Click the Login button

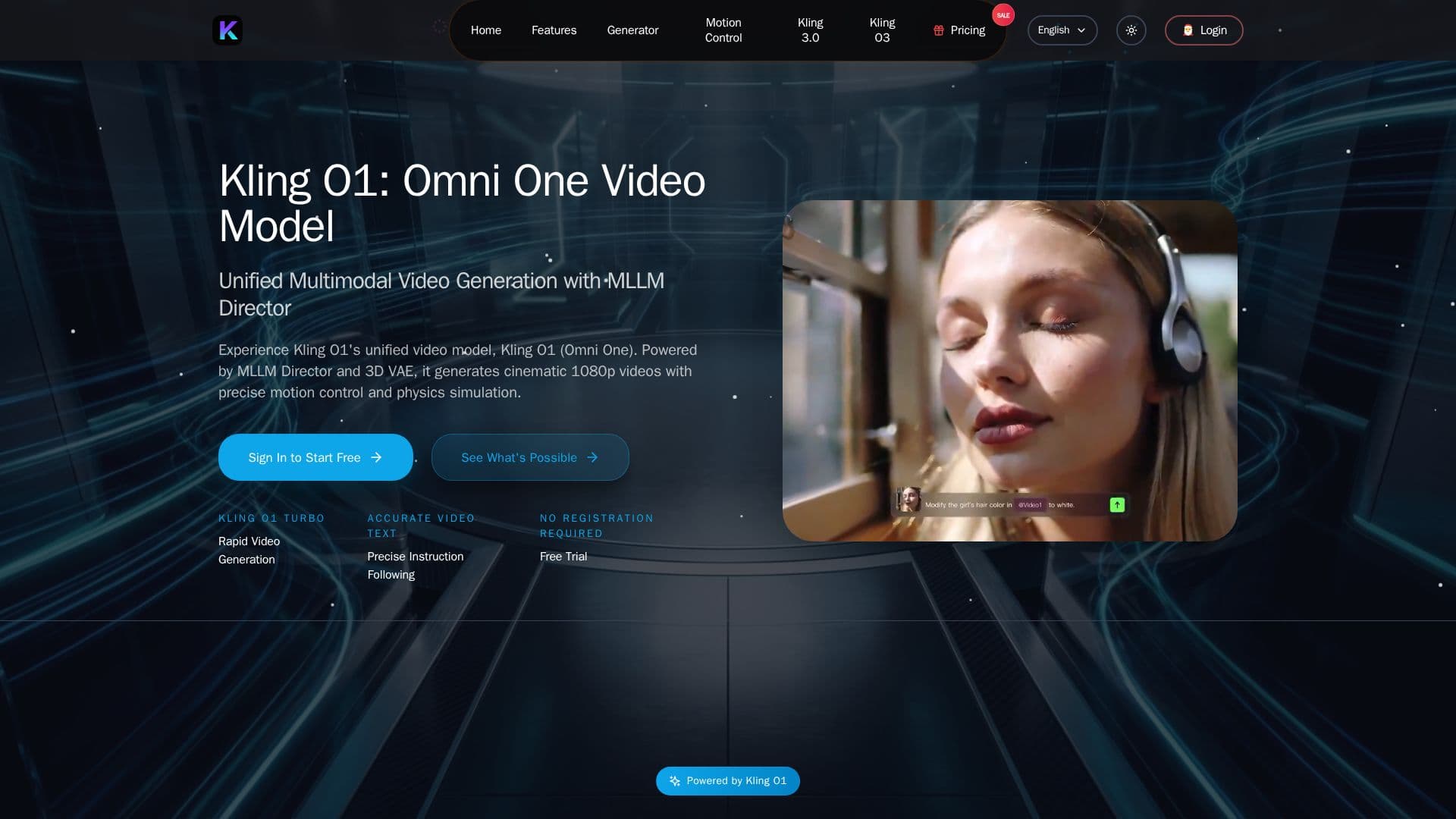(x=1203, y=30)
